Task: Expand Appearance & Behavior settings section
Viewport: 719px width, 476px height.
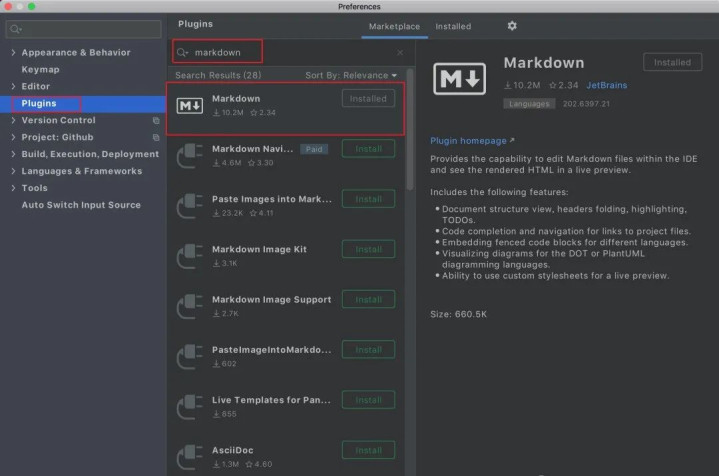Action: pos(12,52)
